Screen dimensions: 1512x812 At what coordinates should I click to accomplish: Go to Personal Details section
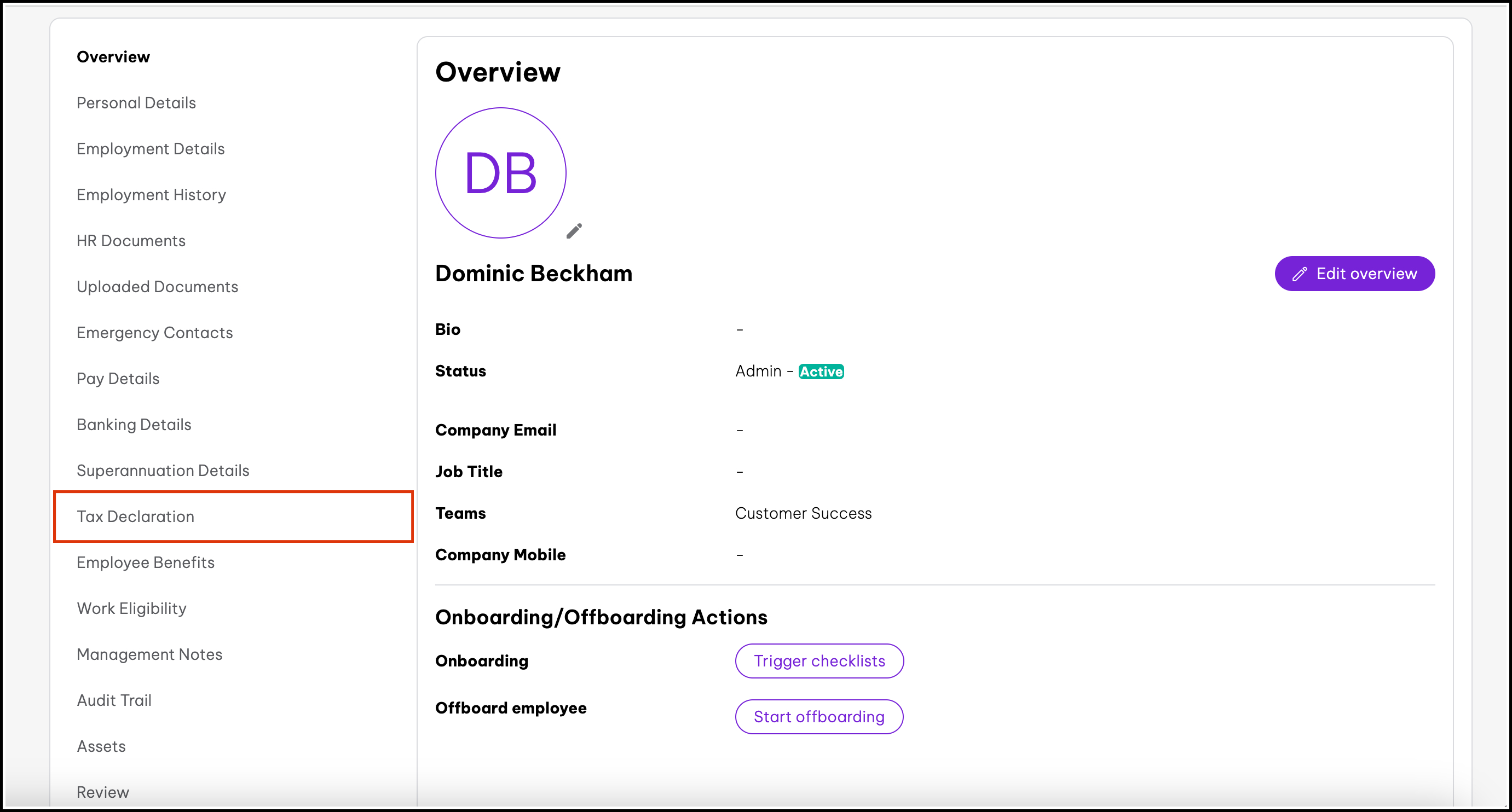pyautogui.click(x=136, y=103)
